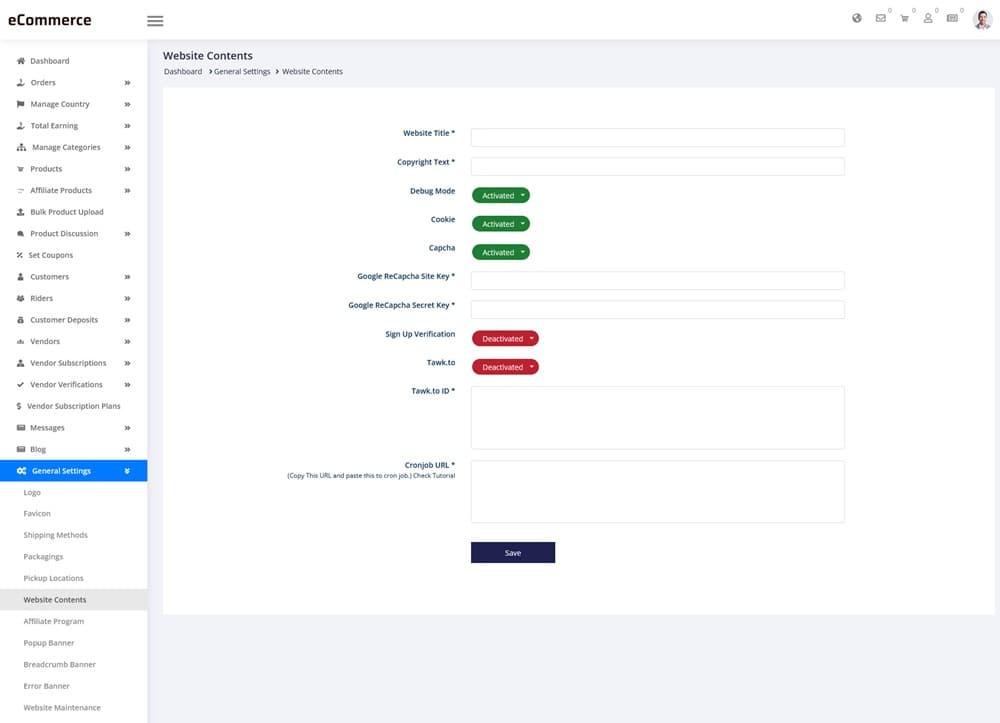Change Sign Up Verification Deactivated status

[505, 339]
